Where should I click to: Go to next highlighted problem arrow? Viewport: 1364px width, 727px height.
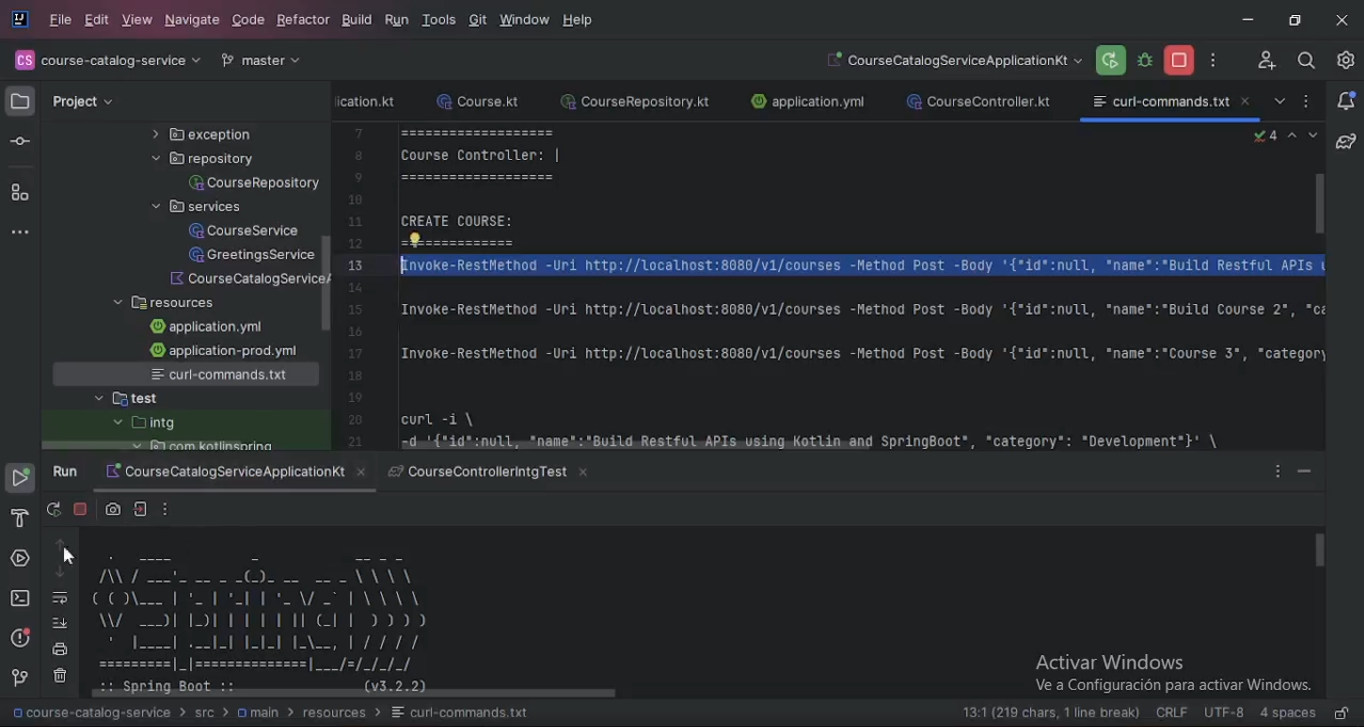(x=1313, y=135)
